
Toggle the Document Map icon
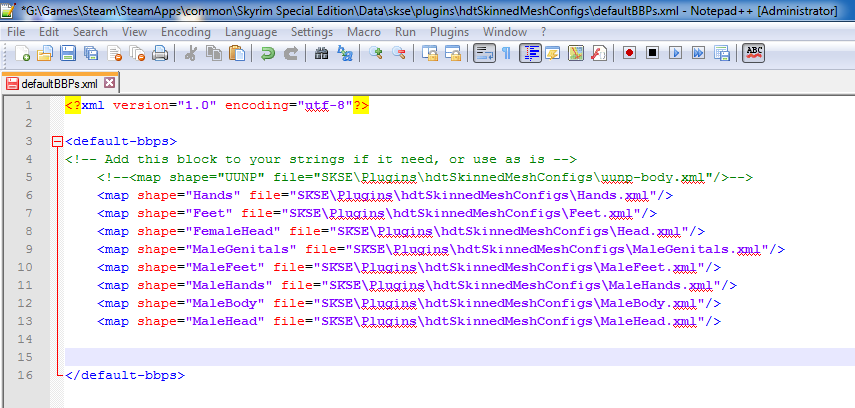tap(576, 53)
